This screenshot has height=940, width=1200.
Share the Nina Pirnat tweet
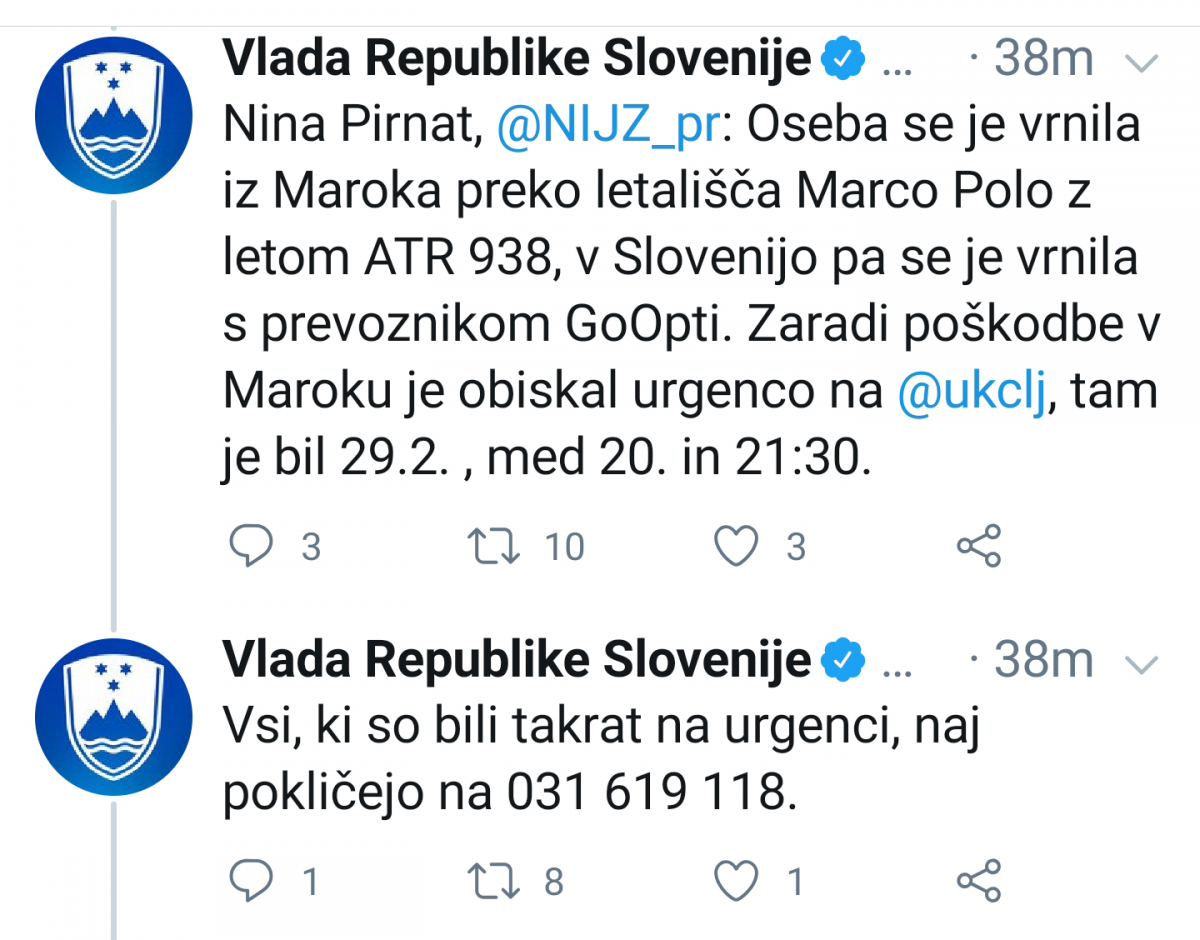tap(979, 546)
